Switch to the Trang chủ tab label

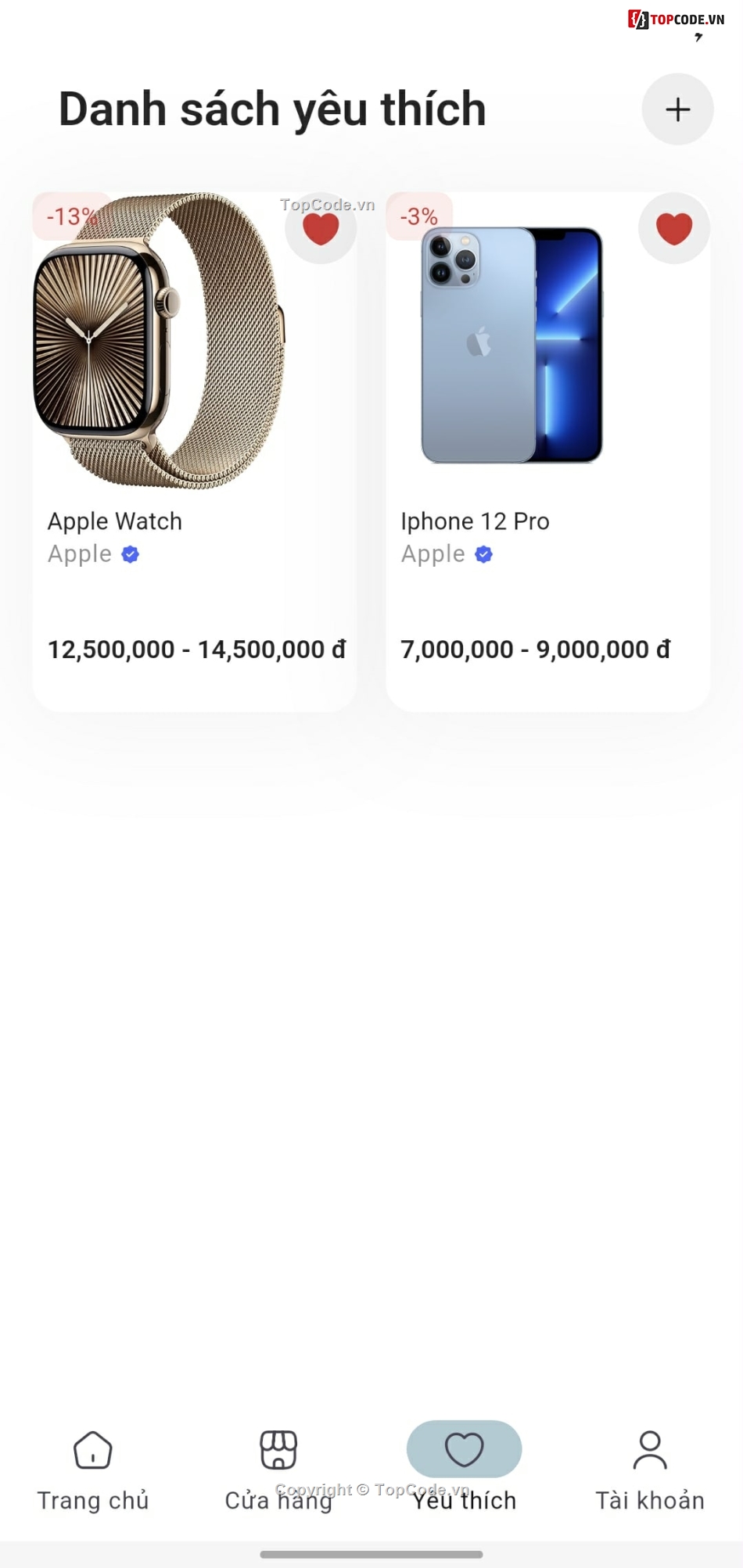(93, 1501)
